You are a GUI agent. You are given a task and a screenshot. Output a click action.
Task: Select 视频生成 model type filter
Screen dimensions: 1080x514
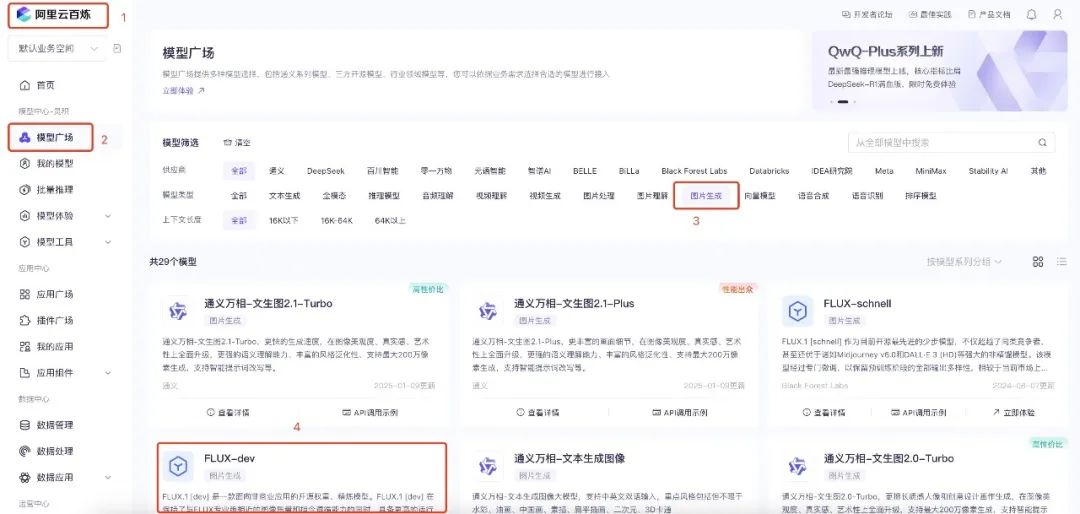point(545,196)
